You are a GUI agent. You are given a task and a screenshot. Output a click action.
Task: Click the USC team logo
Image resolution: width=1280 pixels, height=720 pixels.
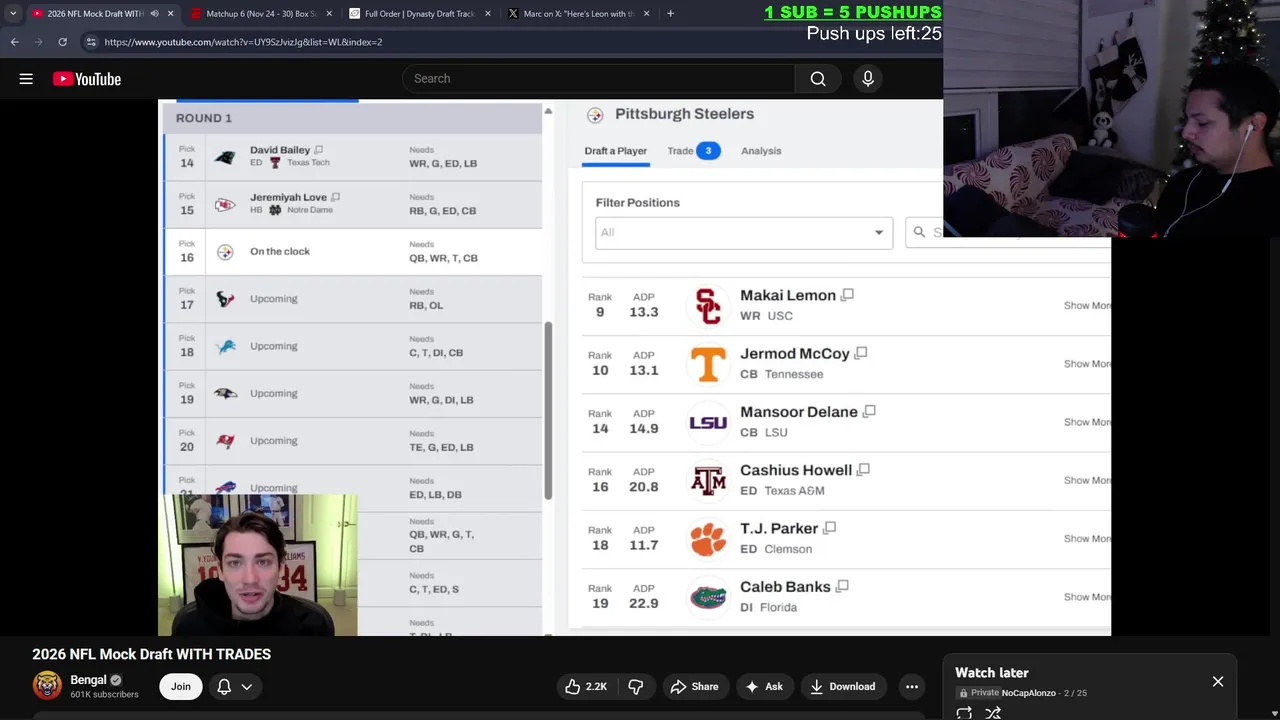pos(708,306)
